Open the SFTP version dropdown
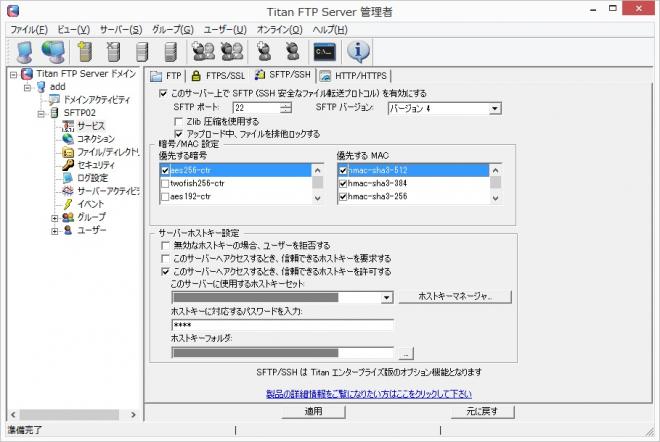The height and width of the screenshot is (442, 660). (x=495, y=109)
